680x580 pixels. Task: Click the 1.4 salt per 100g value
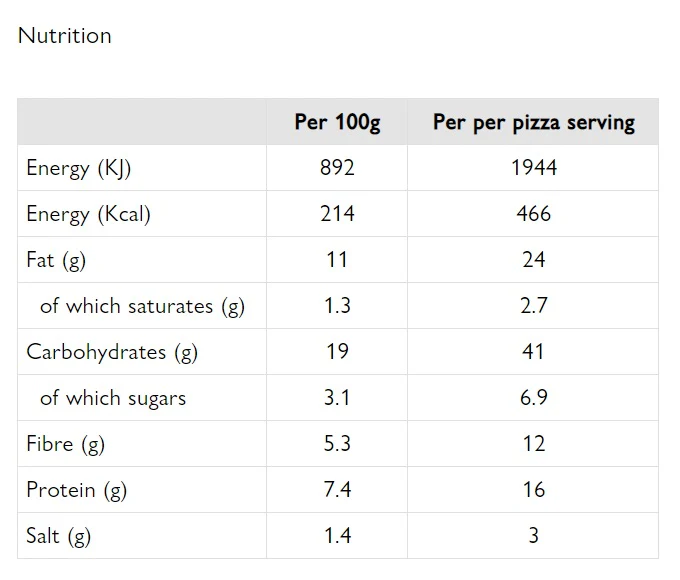pyautogui.click(x=337, y=536)
